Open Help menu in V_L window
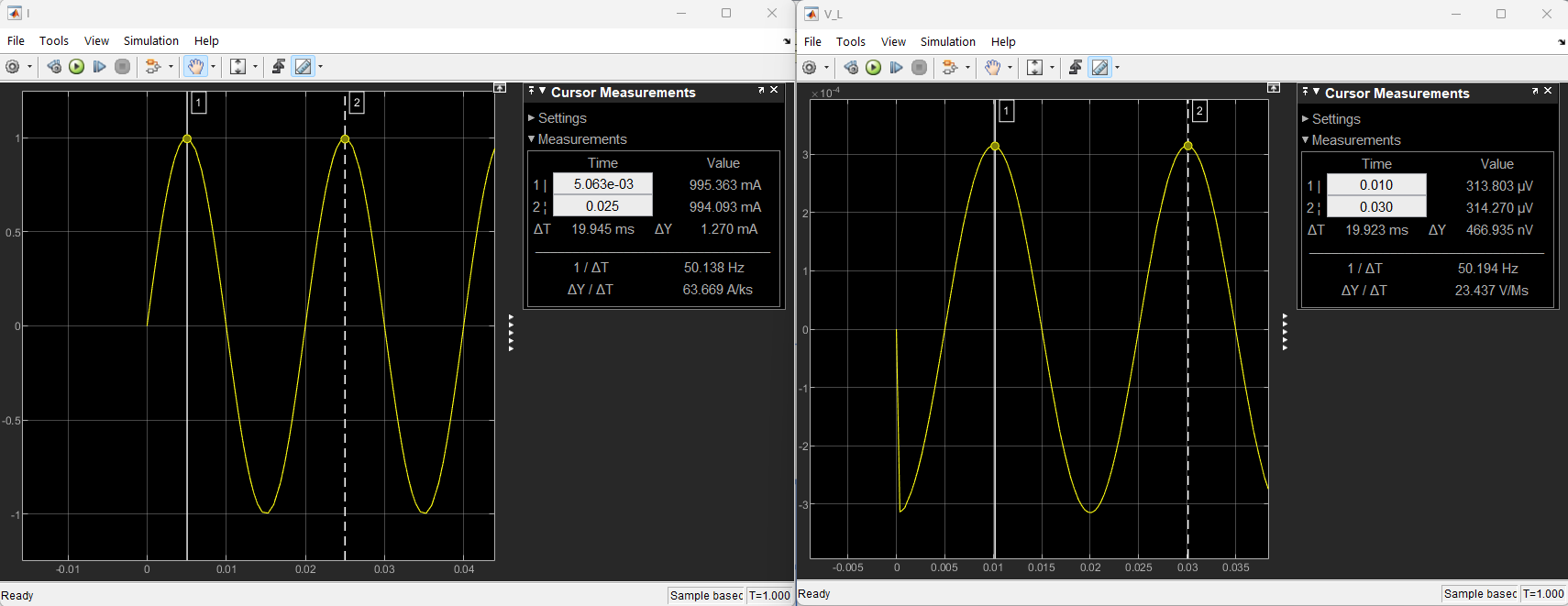Image resolution: width=1568 pixels, height=606 pixels. [1003, 41]
